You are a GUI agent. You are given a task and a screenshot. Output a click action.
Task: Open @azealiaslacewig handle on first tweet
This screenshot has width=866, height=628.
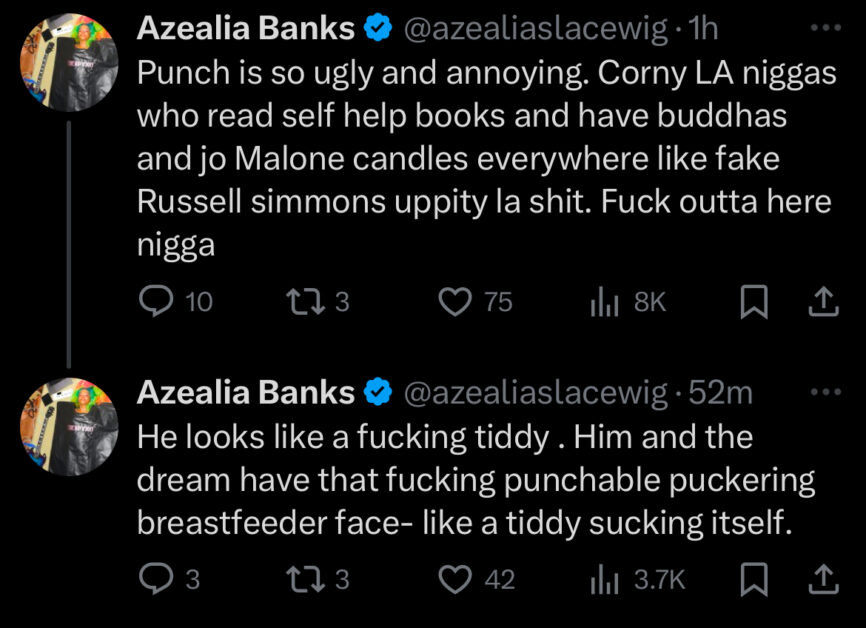[536, 28]
